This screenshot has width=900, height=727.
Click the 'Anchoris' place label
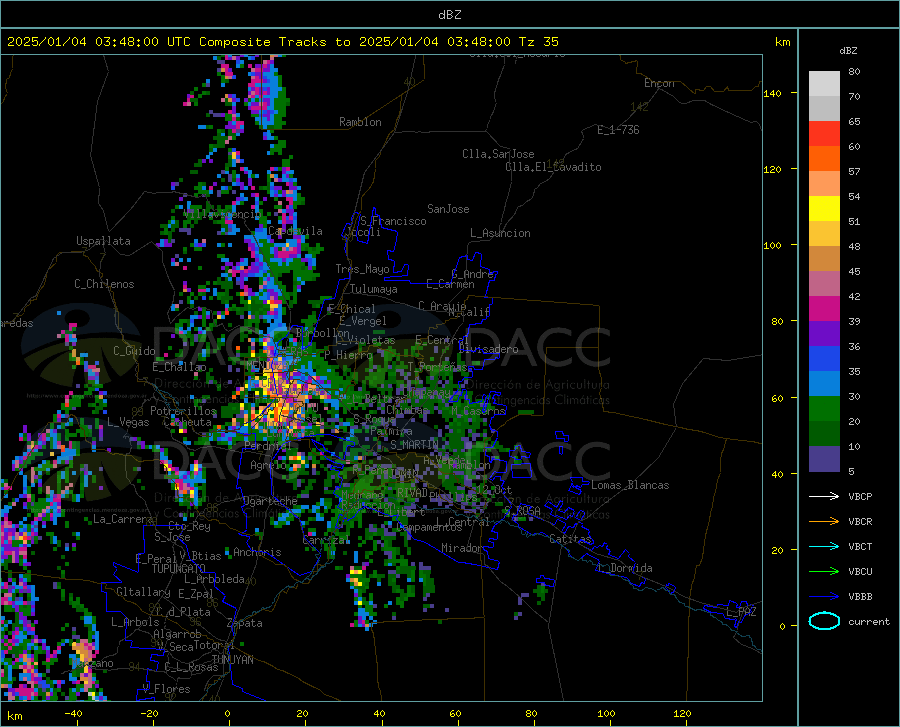(x=257, y=552)
